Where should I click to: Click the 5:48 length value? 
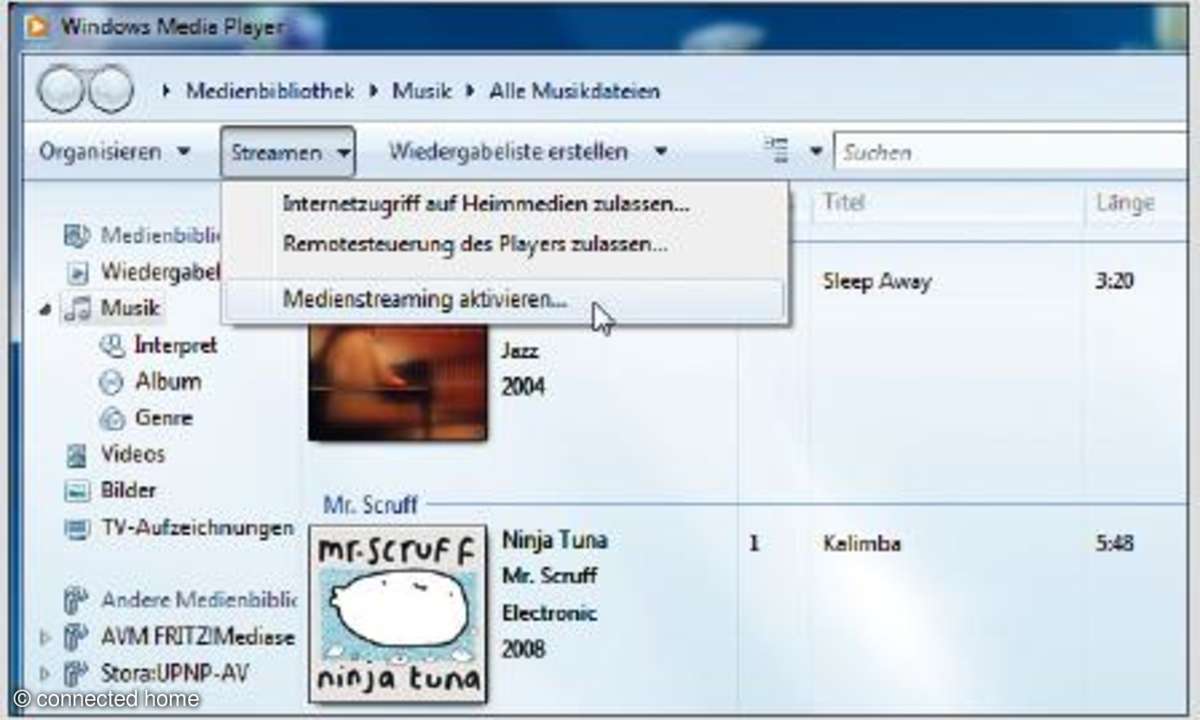(x=1115, y=544)
